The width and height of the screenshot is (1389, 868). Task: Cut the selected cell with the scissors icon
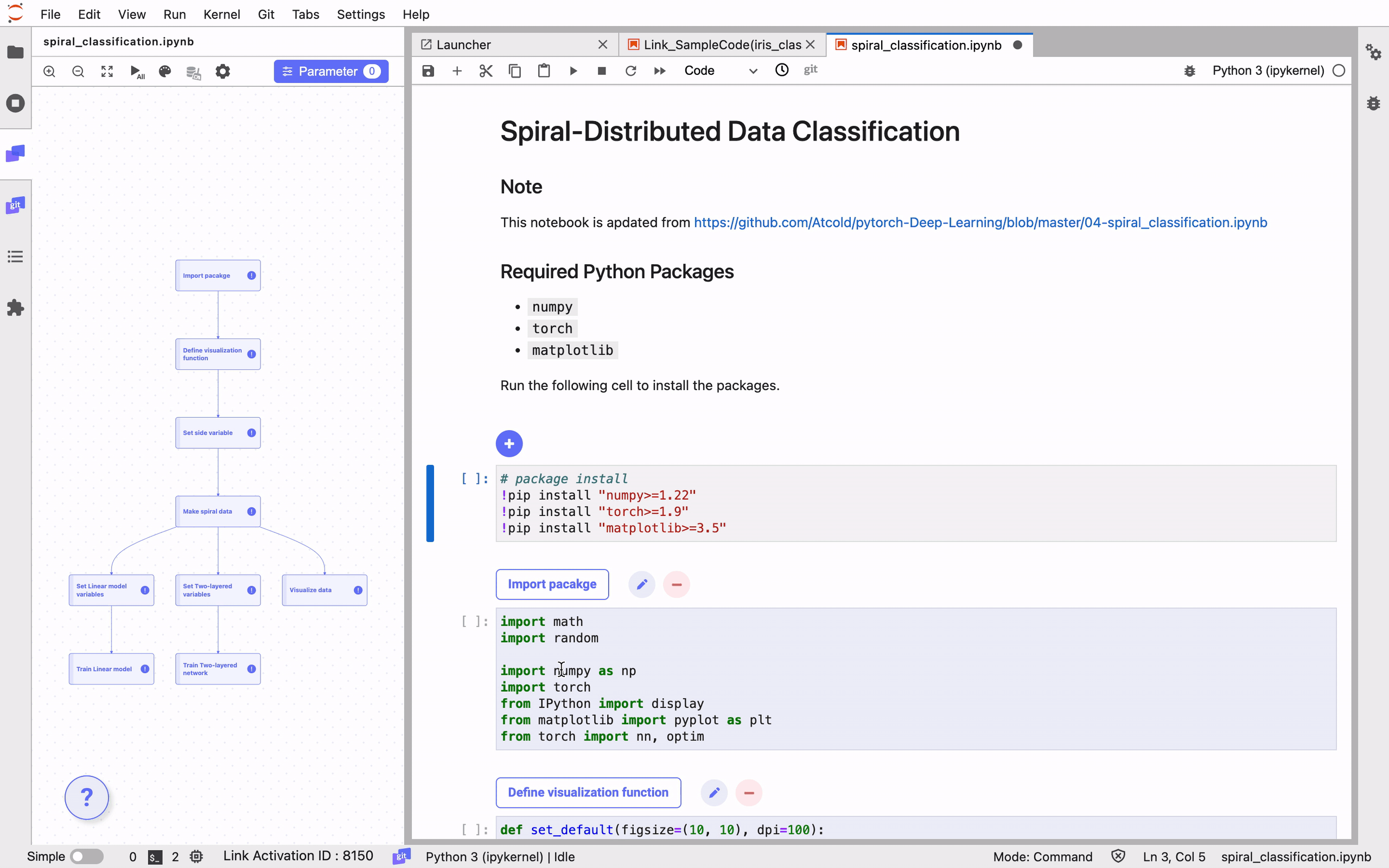click(x=486, y=71)
